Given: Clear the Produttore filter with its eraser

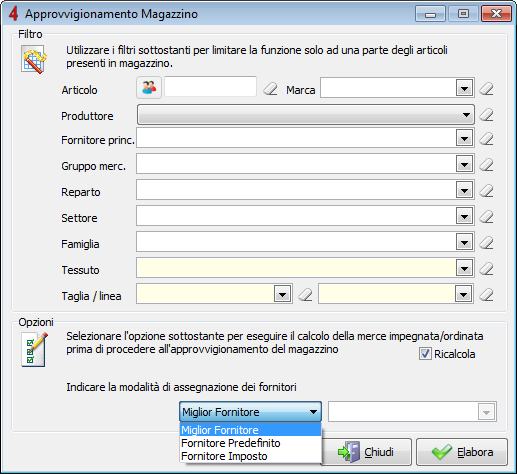Looking at the screenshot, I should (486, 115).
